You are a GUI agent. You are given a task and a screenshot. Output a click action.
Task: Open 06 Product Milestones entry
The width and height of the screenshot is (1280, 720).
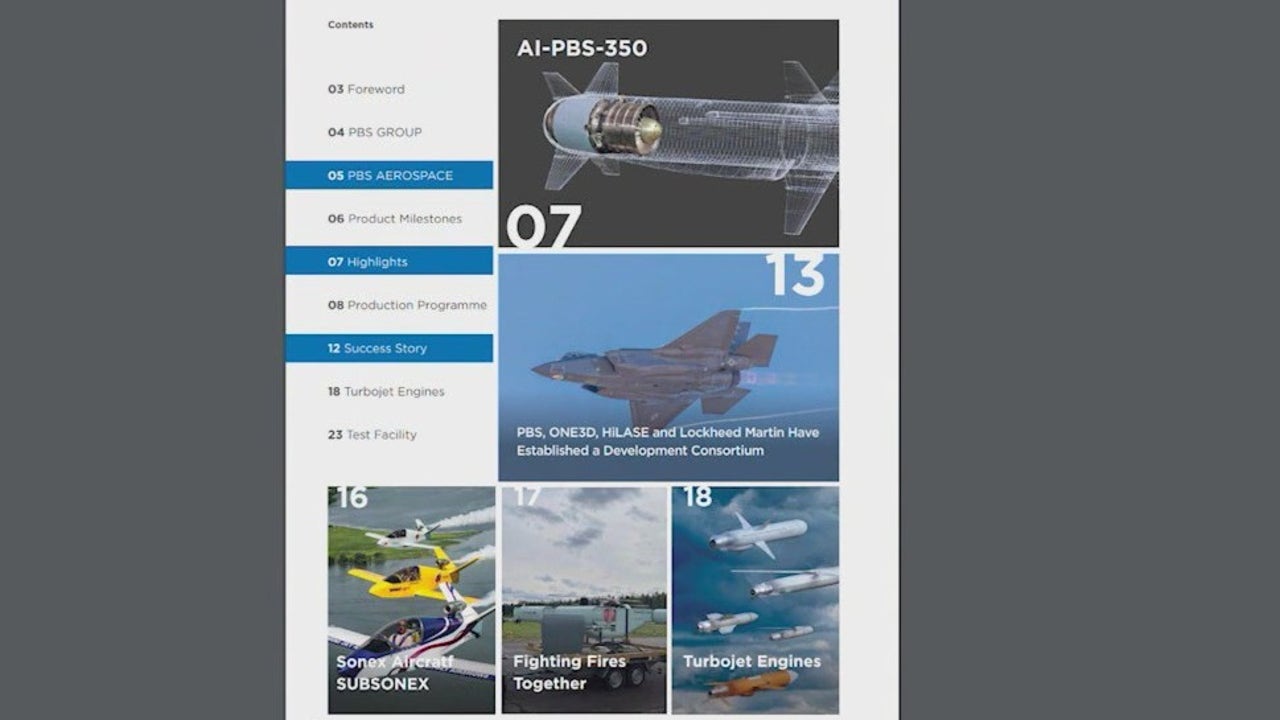tap(395, 218)
